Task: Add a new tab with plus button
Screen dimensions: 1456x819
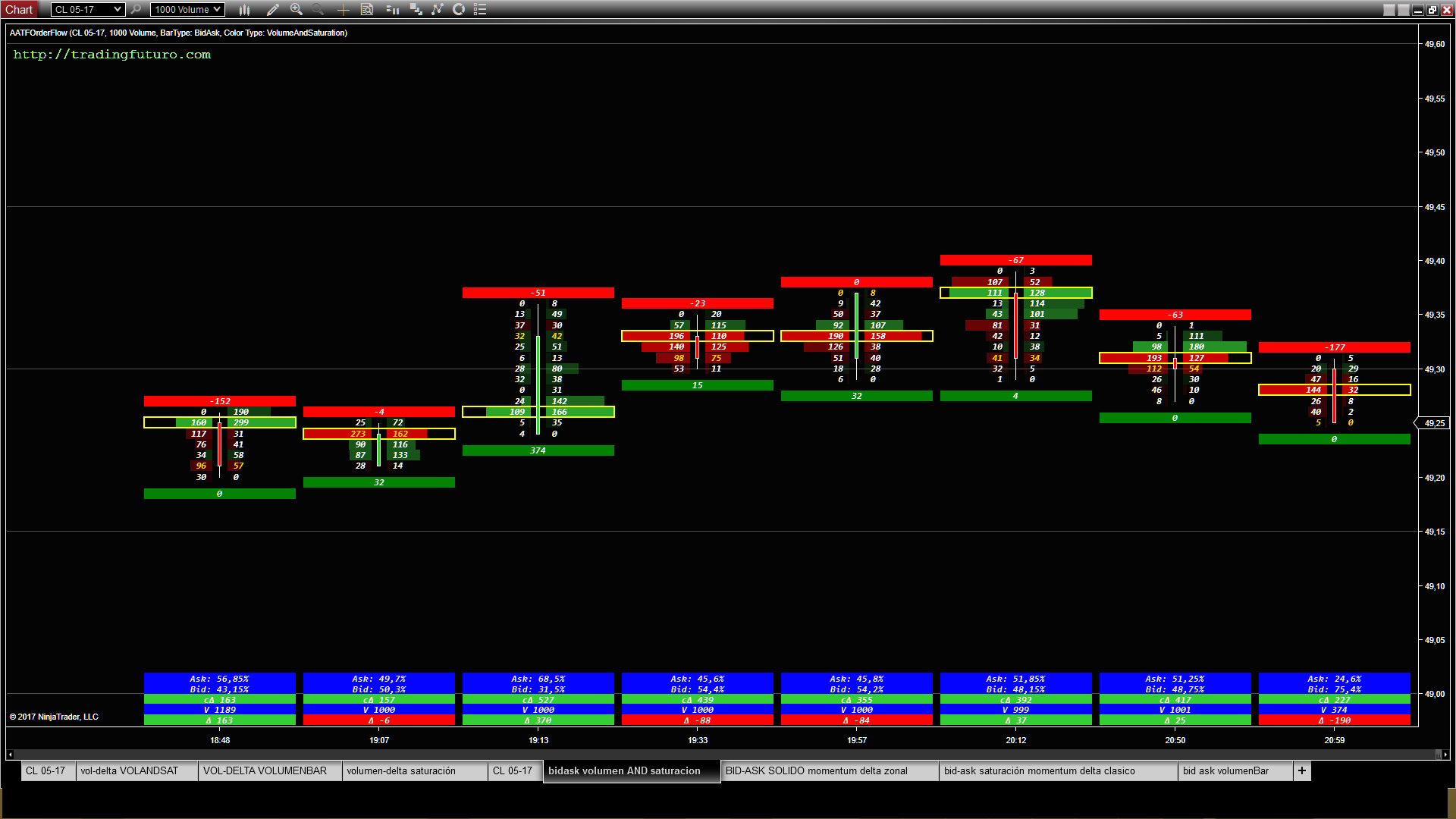Action: pyautogui.click(x=1302, y=770)
